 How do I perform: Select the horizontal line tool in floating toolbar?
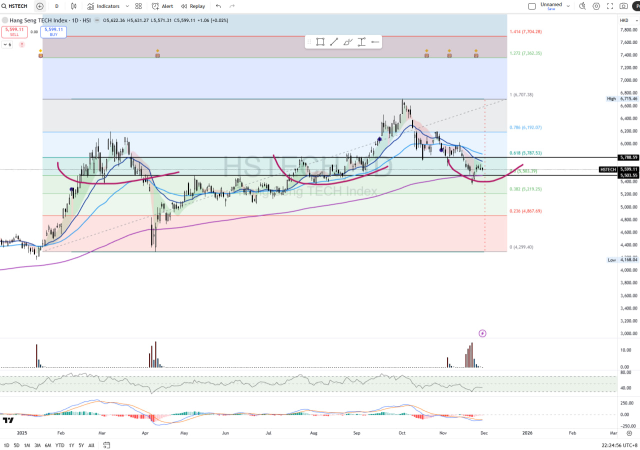coord(375,42)
